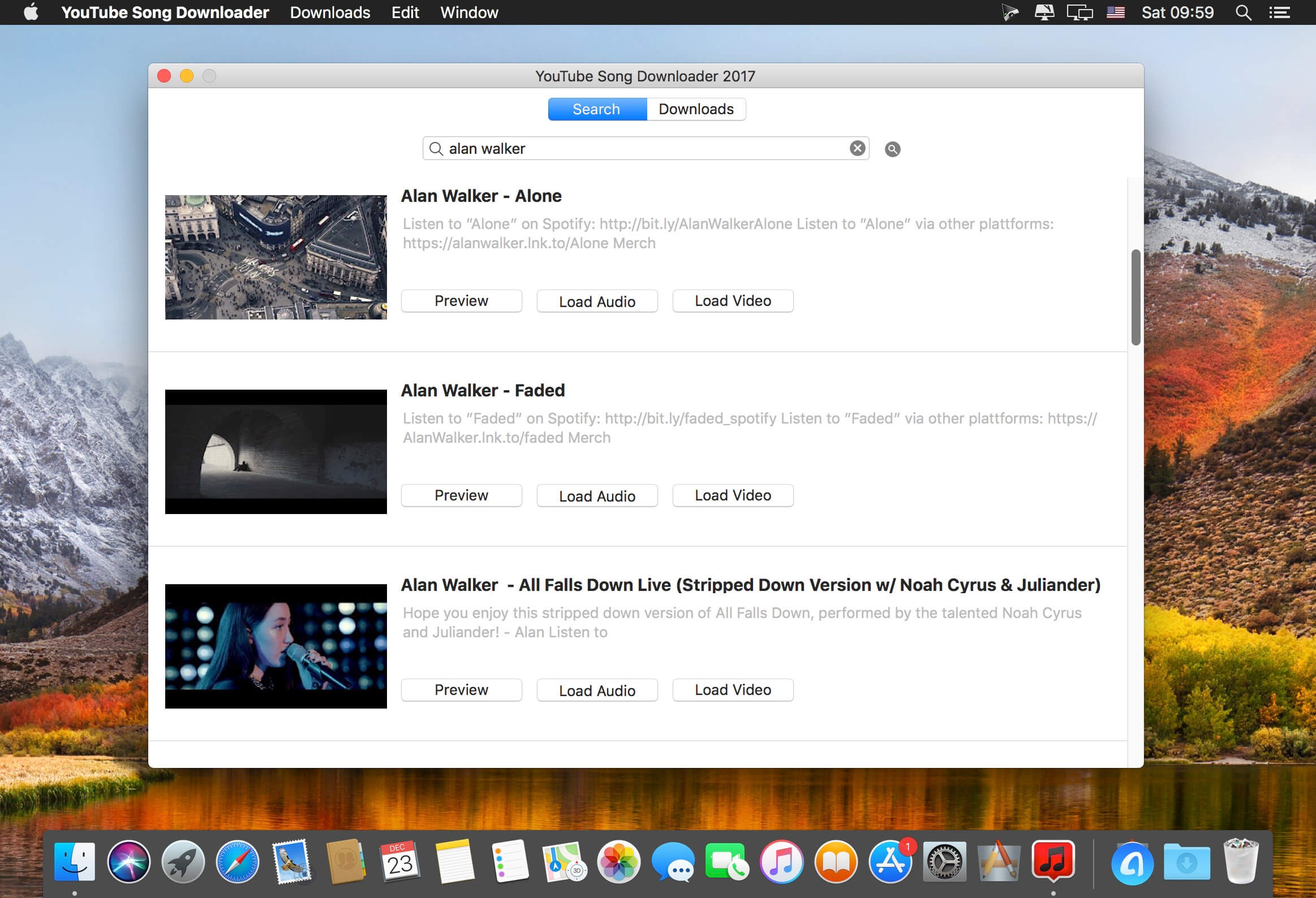Click the round search button beside the search field
1316x898 pixels.
point(892,149)
